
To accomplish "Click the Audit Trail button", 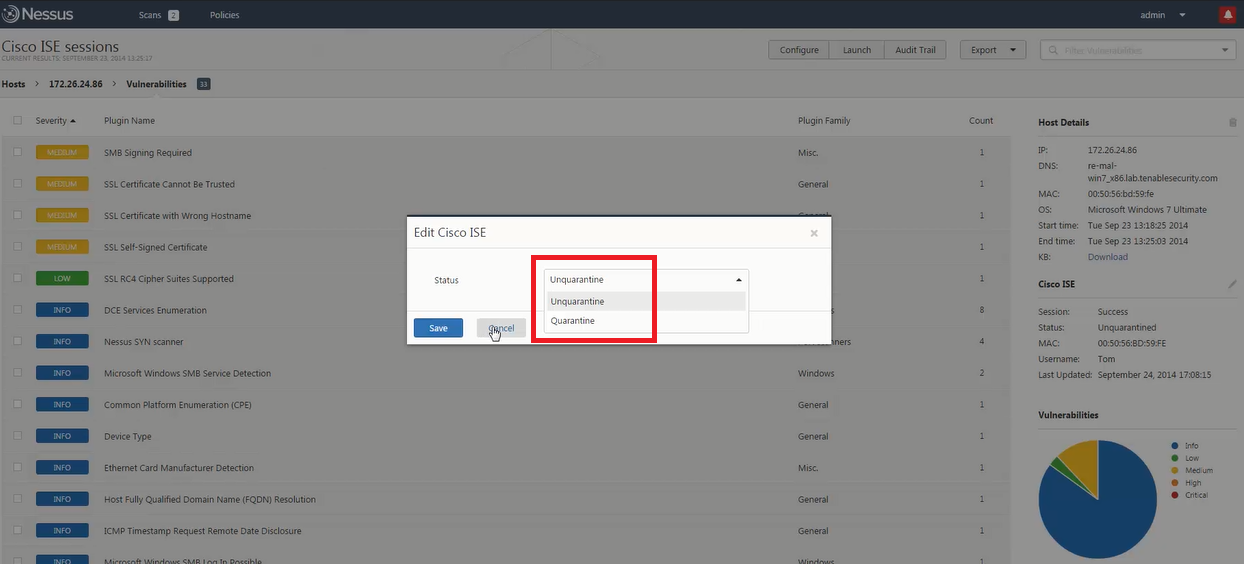I will click(x=916, y=50).
